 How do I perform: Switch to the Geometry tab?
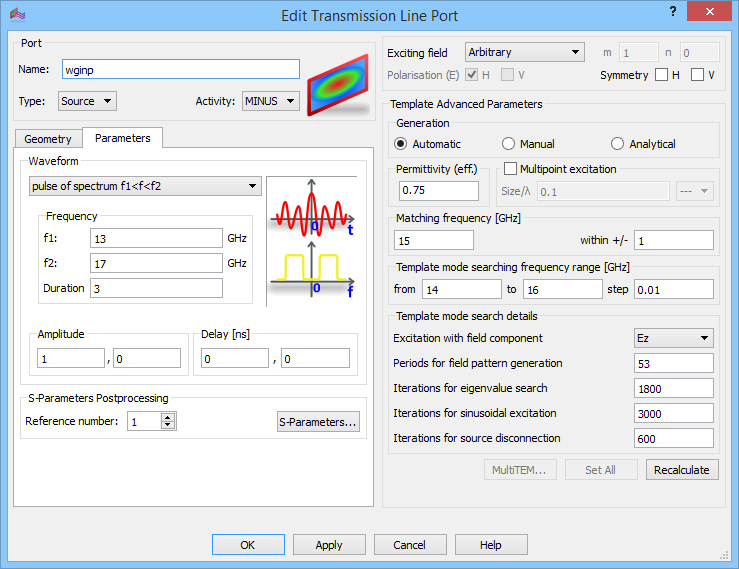pyautogui.click(x=48, y=139)
